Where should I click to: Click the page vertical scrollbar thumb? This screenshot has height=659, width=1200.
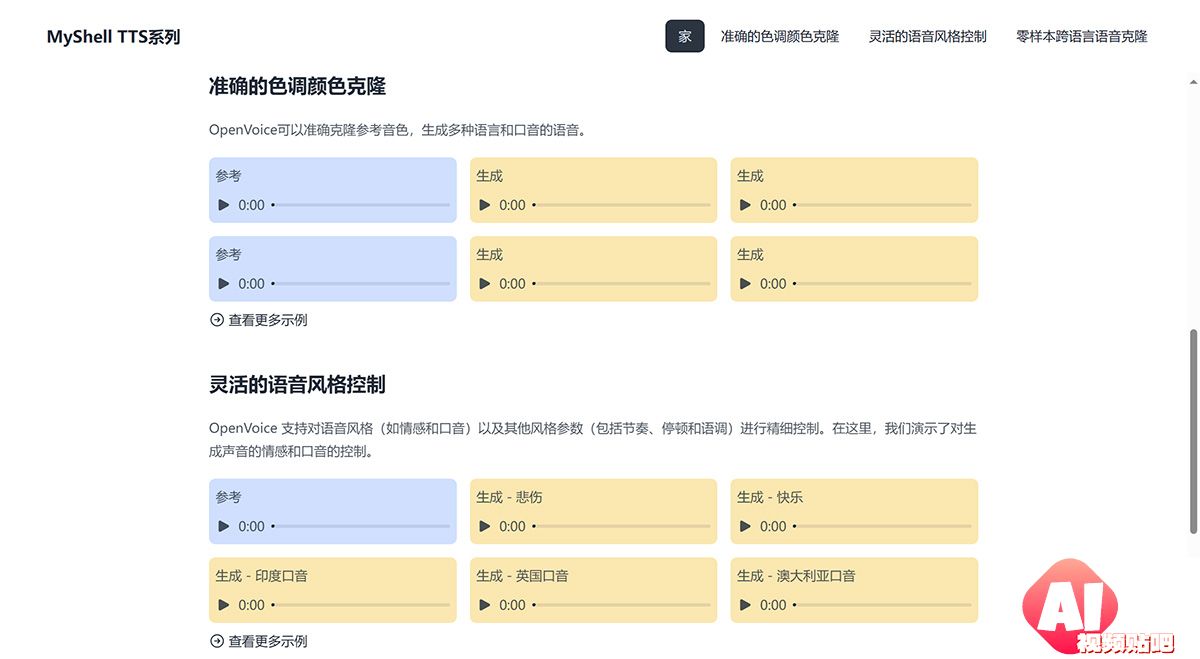1192,430
